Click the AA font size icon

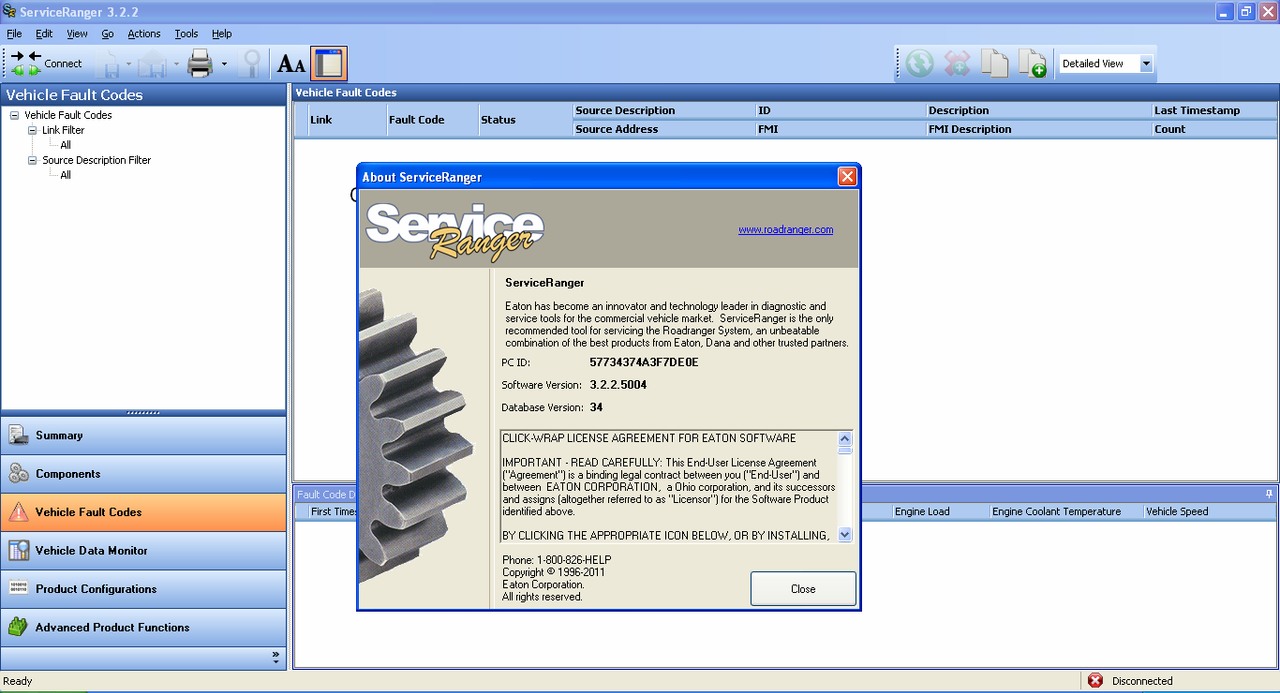(291, 64)
